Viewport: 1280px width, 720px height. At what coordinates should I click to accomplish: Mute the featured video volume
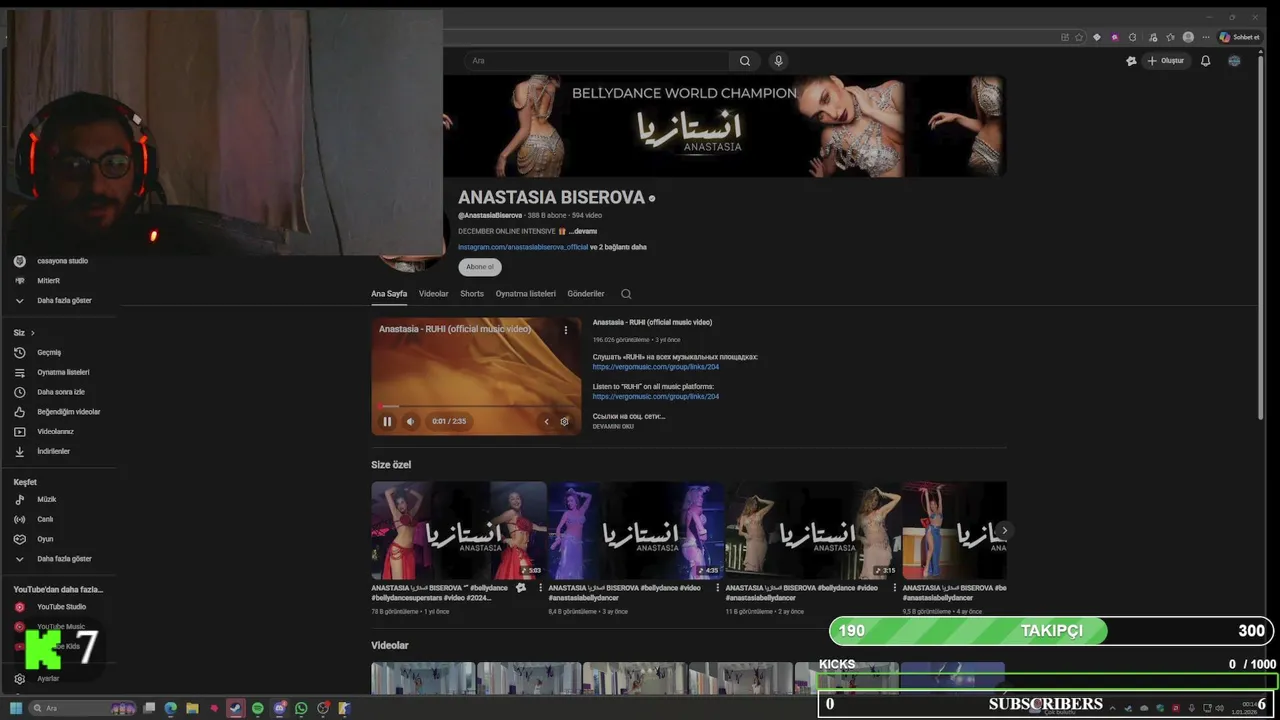tap(410, 422)
